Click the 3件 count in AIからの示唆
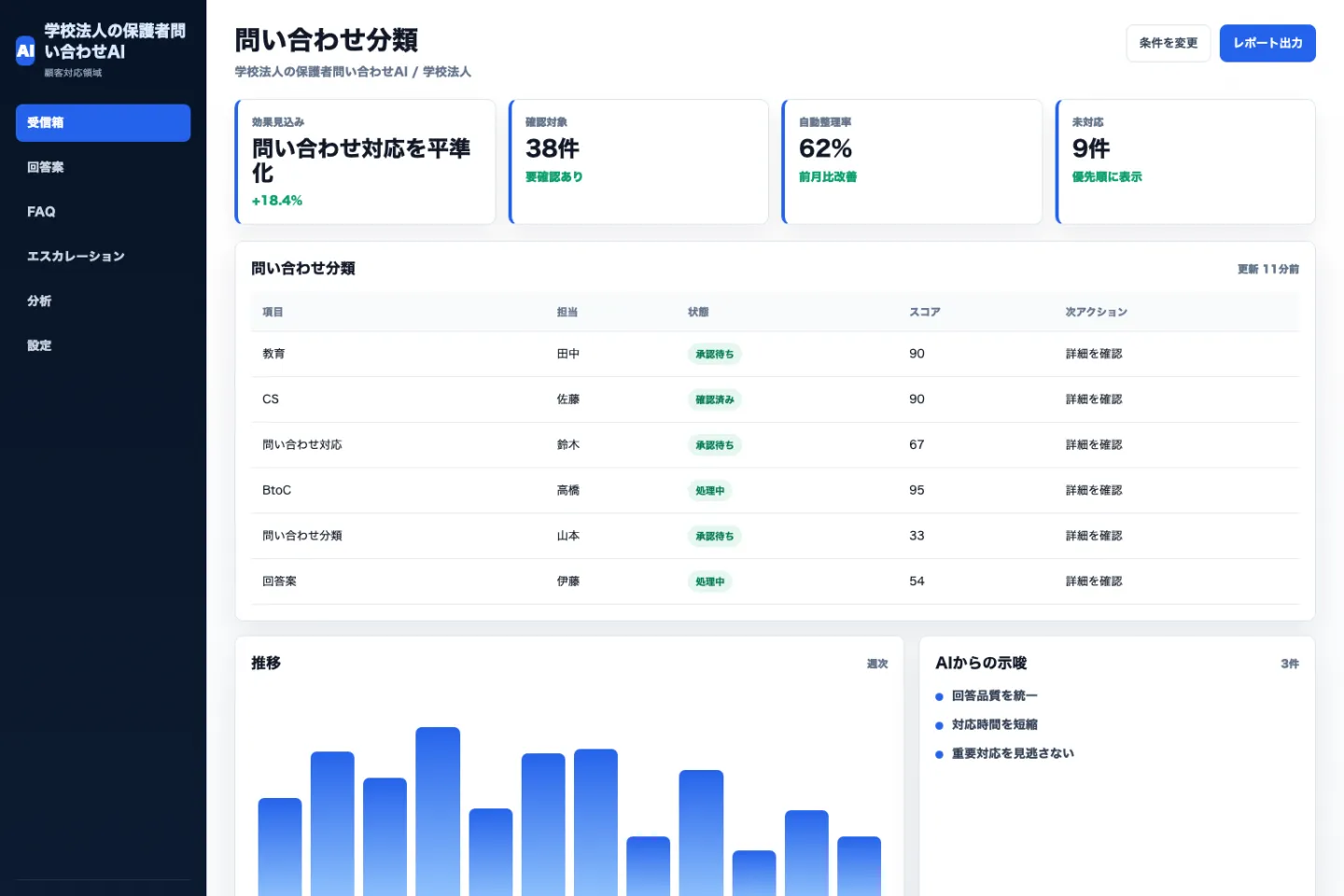The image size is (1344, 896). coord(1290,664)
